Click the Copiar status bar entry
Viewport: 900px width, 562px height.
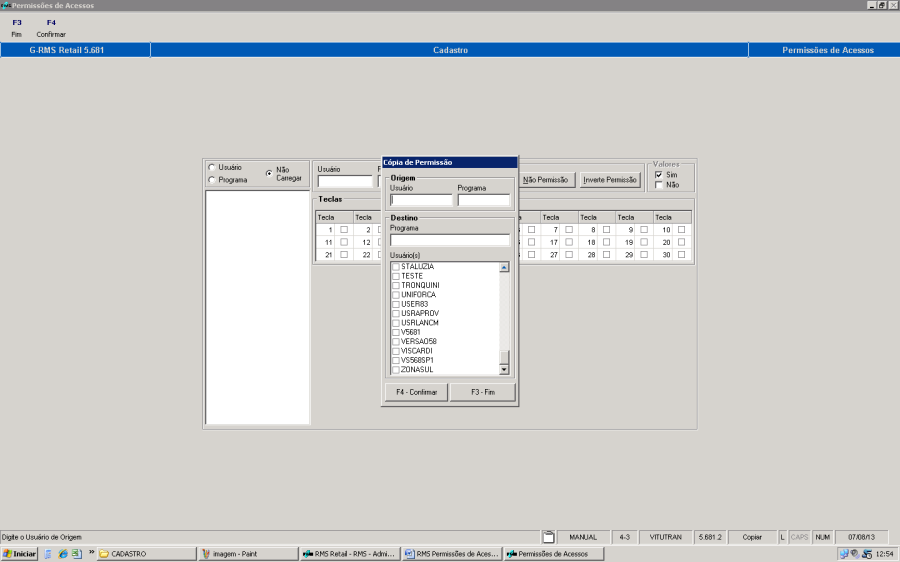(752, 537)
